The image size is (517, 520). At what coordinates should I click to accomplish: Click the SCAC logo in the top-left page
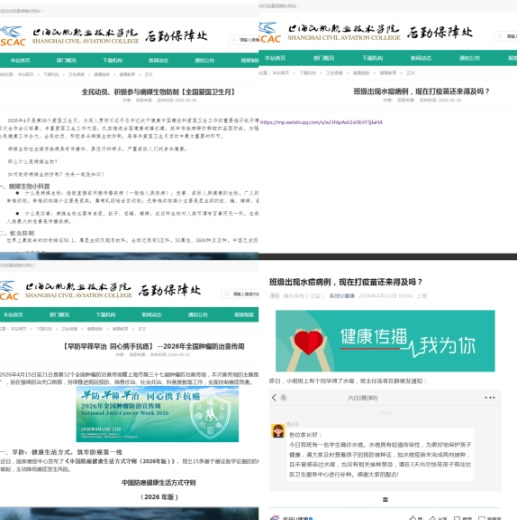coord(13,36)
